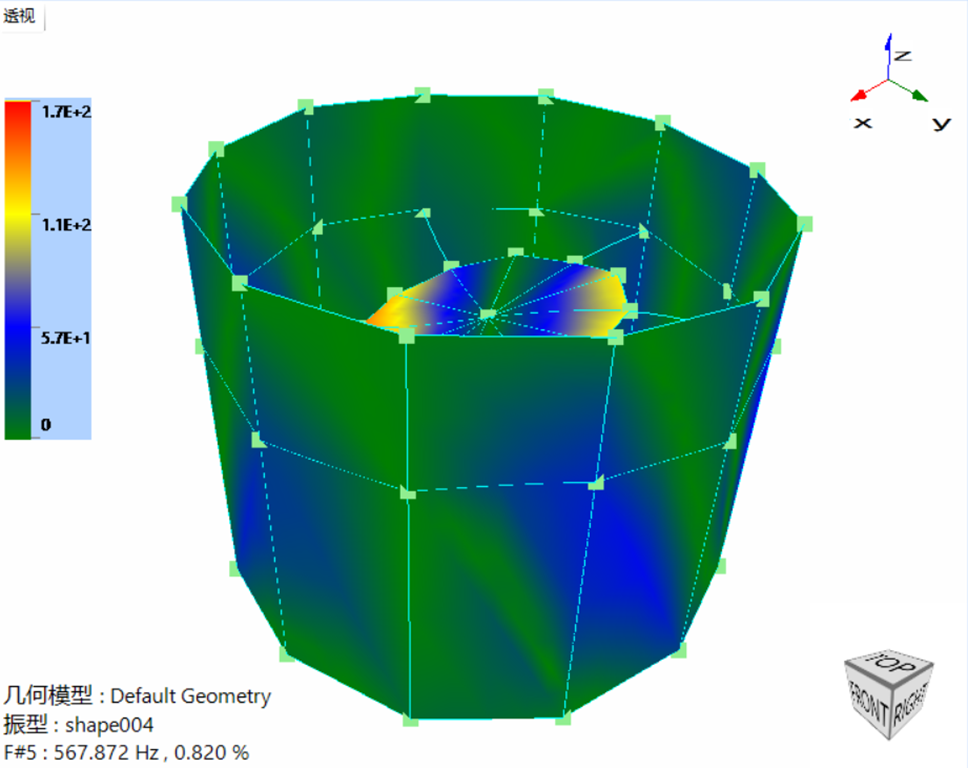
Task: Click the green Y axis arrow
Action: coord(920,95)
